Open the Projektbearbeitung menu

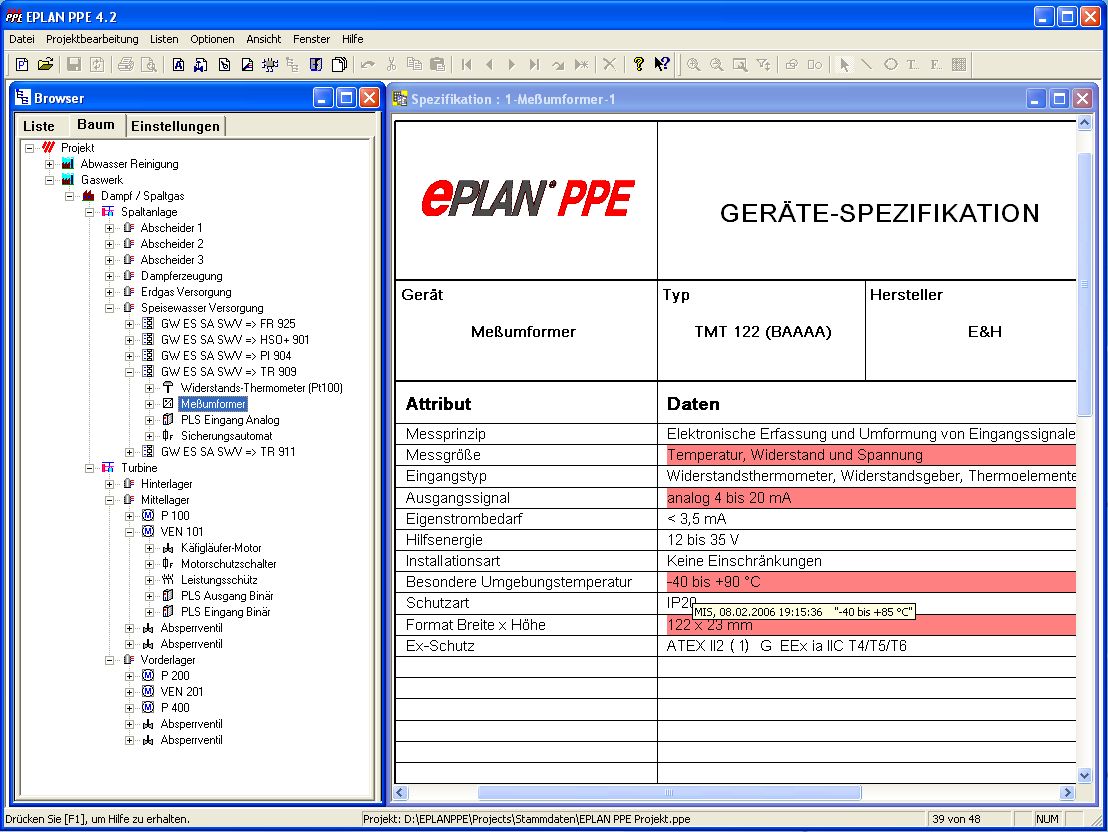[92, 39]
